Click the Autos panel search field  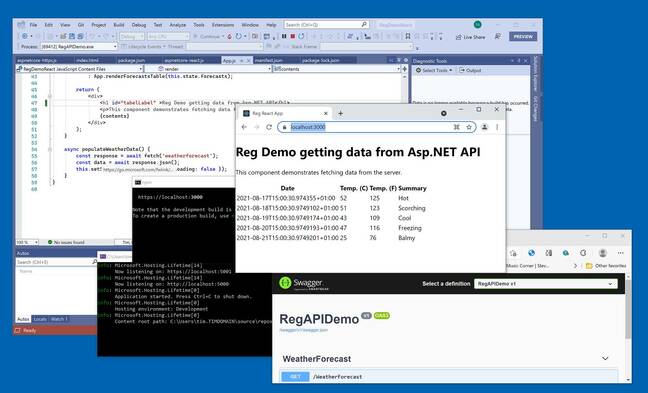click(57, 262)
